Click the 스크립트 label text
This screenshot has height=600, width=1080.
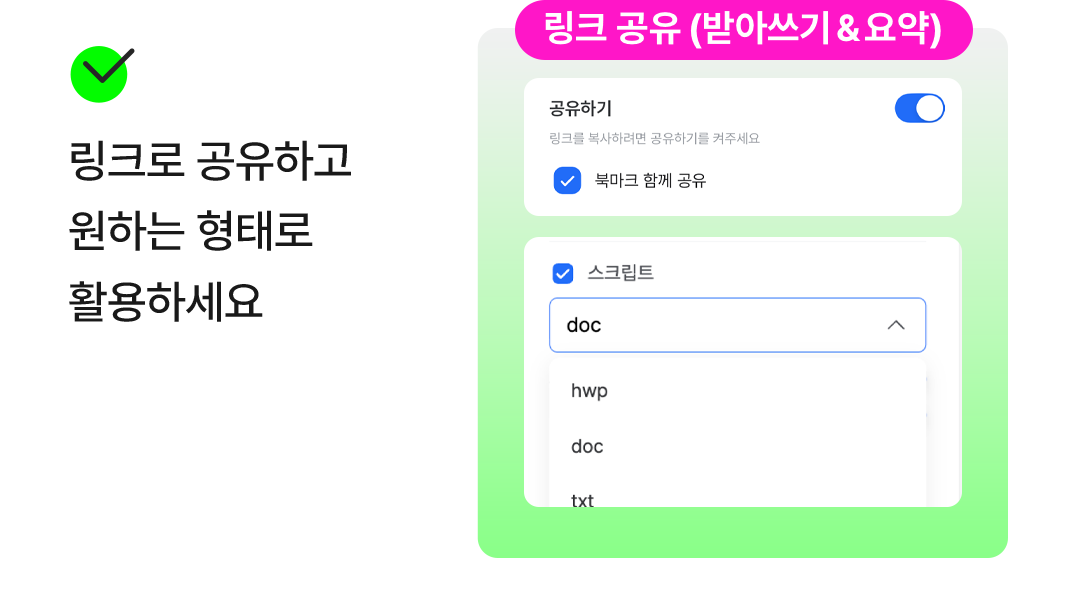tap(620, 273)
